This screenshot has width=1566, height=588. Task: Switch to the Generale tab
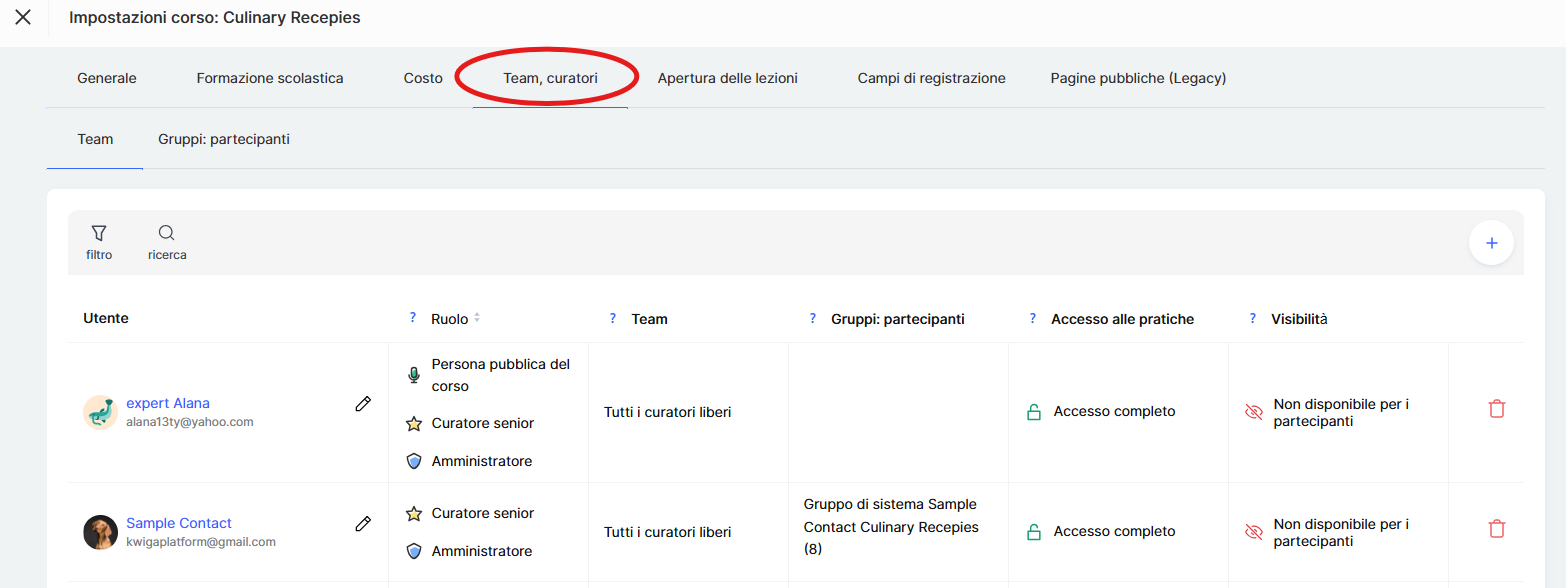pyautogui.click(x=107, y=78)
